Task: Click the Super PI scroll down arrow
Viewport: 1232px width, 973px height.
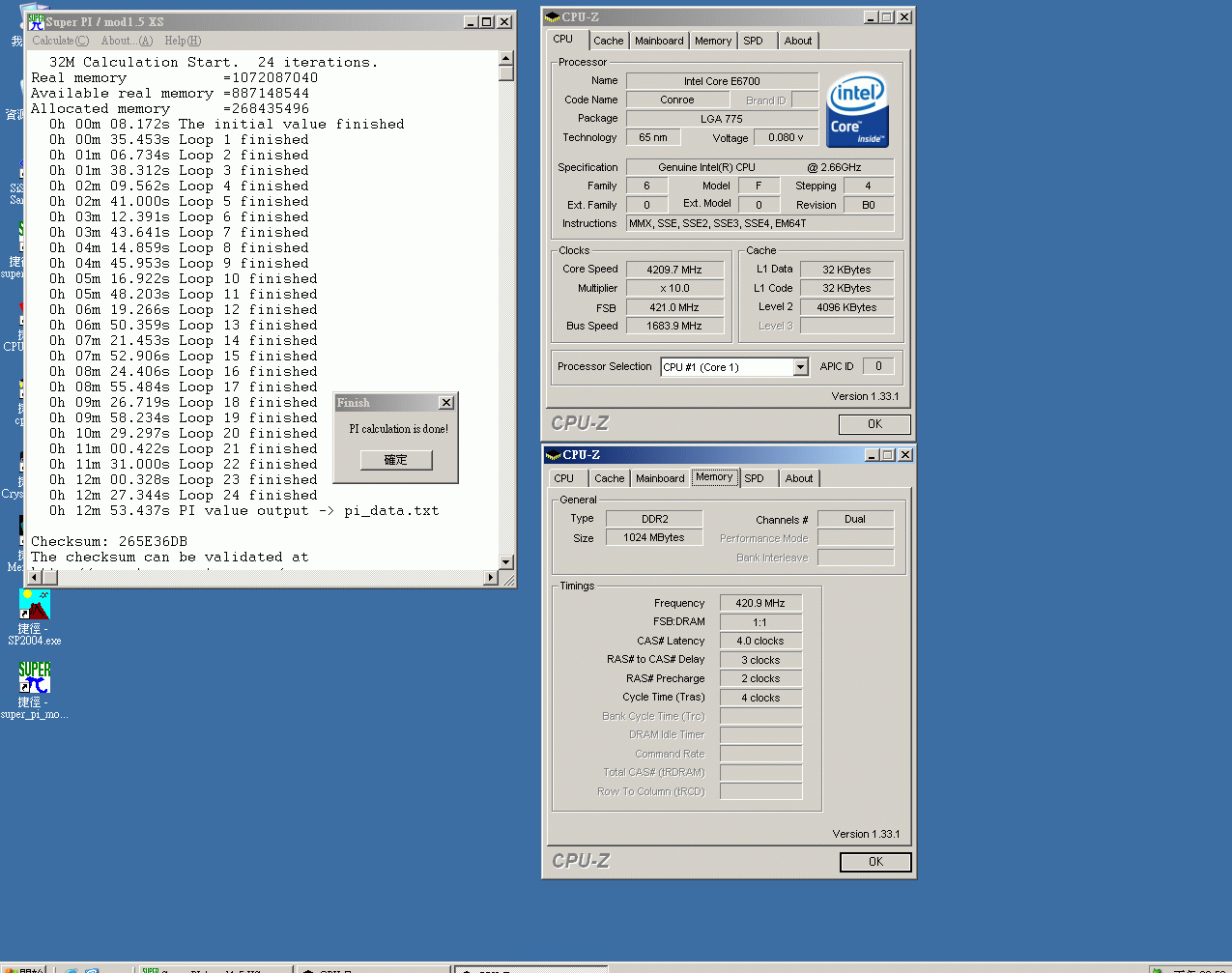Action: point(506,561)
